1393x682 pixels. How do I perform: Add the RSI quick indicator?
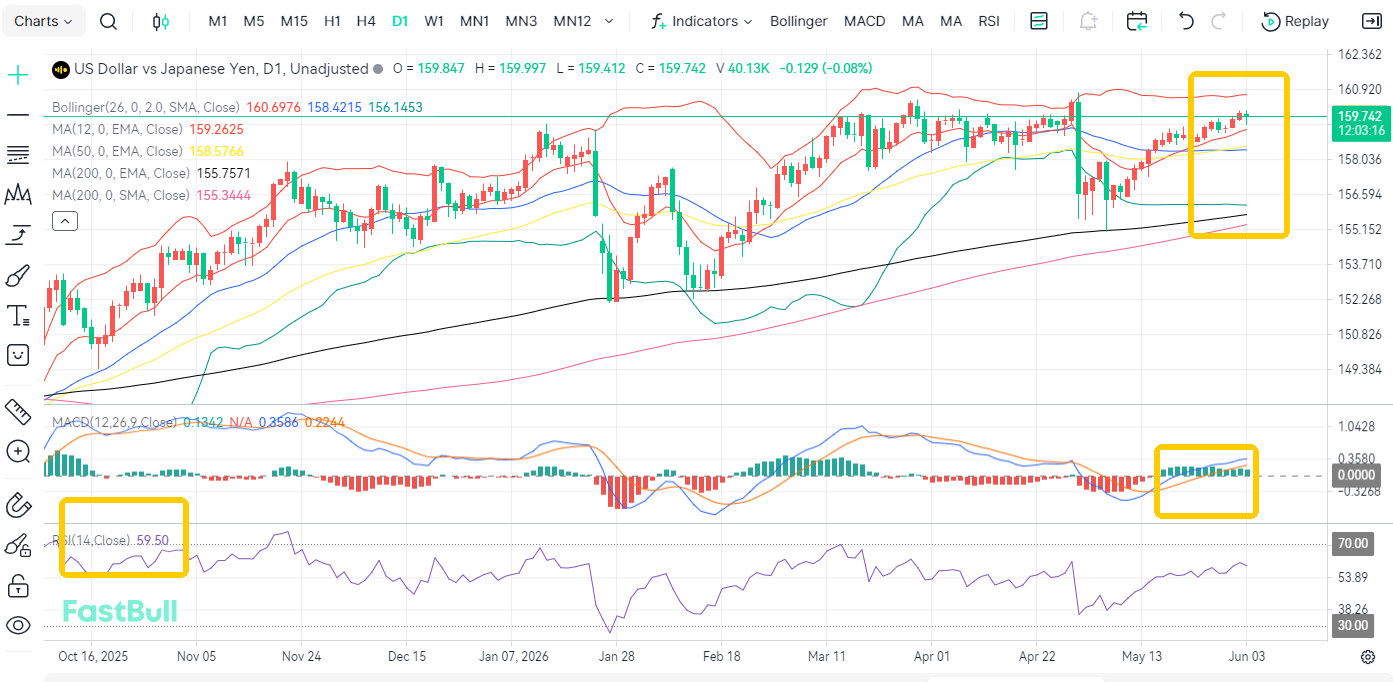[989, 21]
